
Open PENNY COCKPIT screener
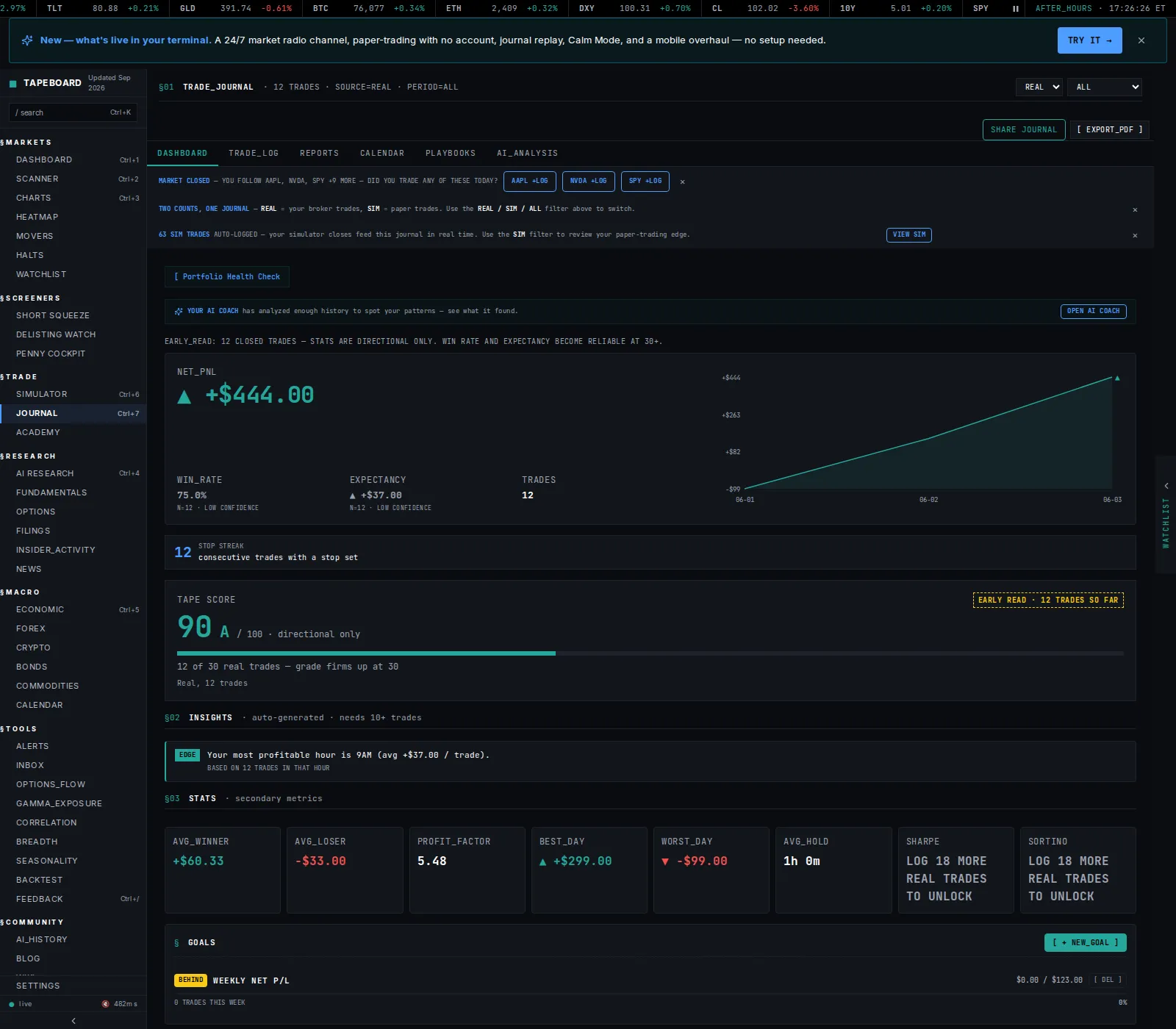click(x=73, y=354)
